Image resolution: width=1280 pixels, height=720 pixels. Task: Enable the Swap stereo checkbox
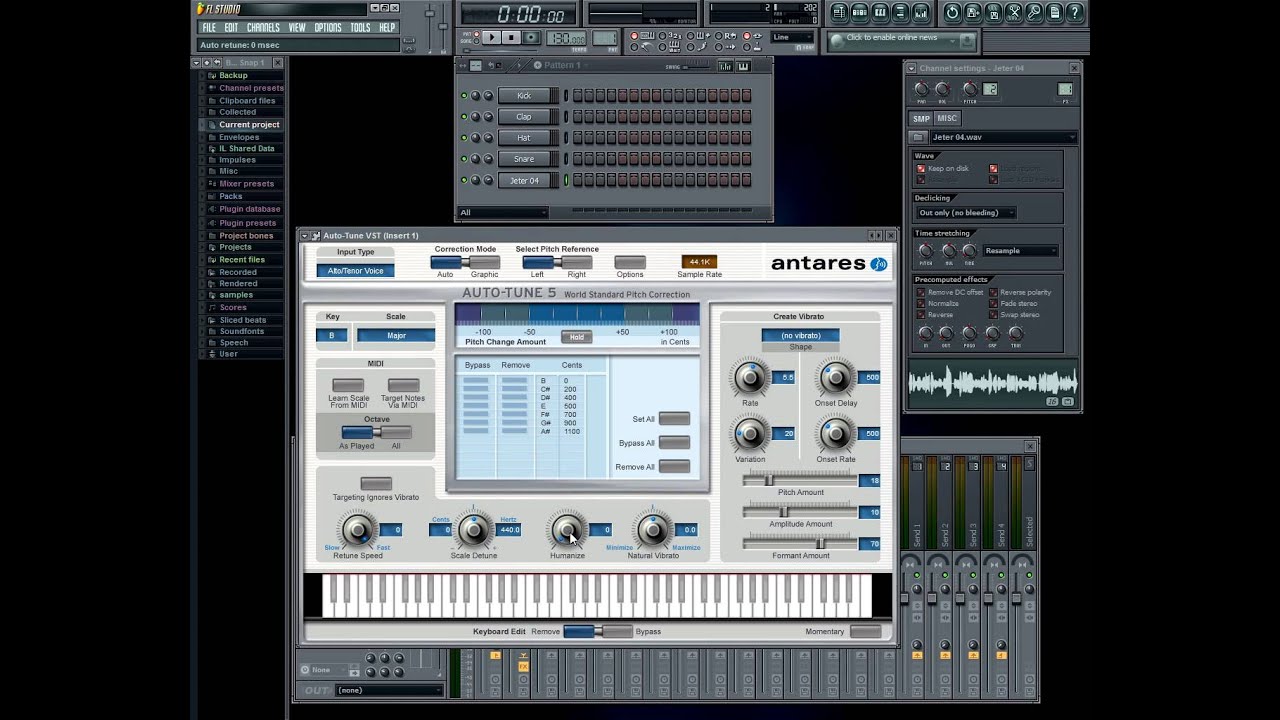993,315
